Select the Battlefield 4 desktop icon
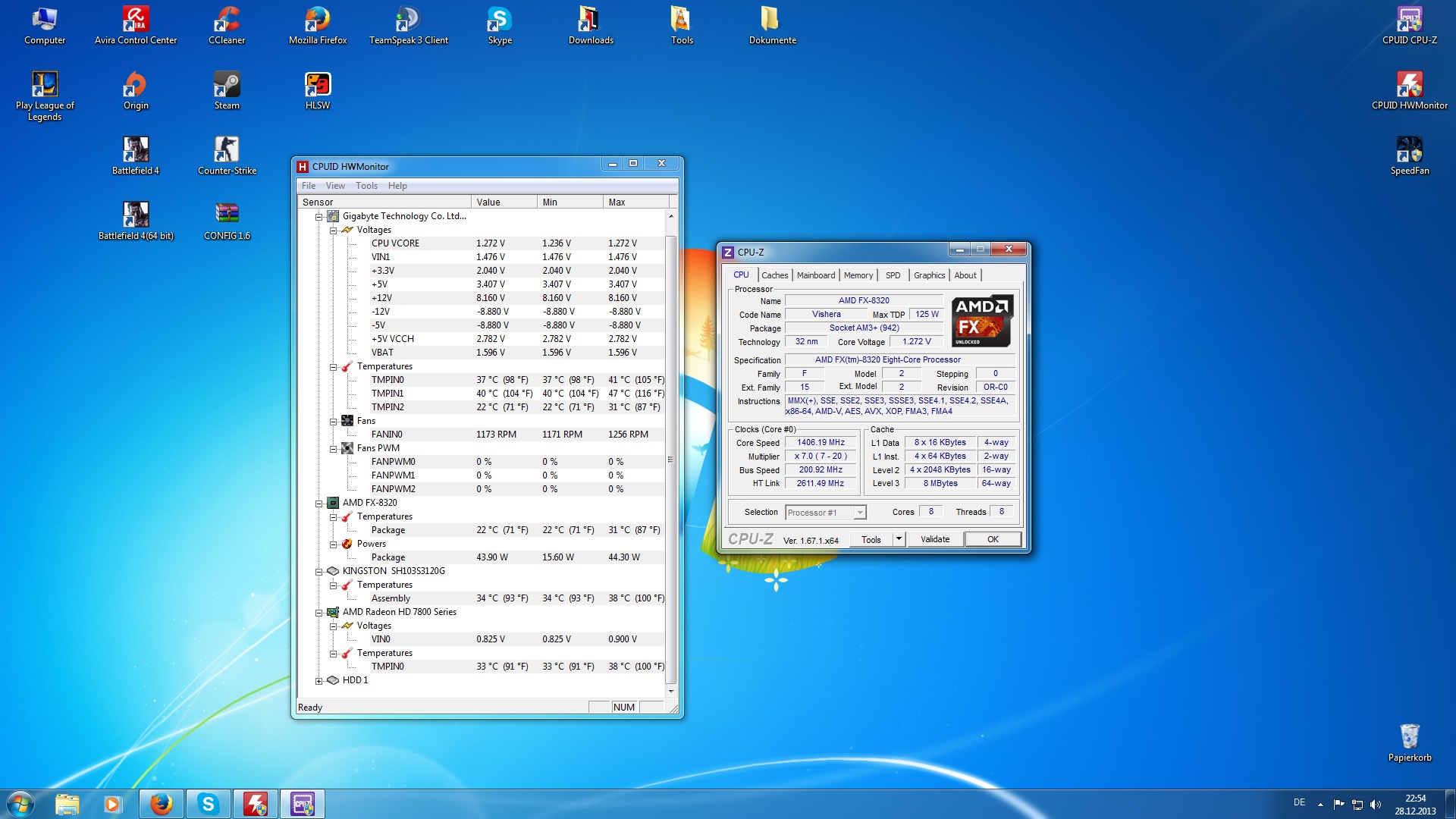 coord(136,156)
